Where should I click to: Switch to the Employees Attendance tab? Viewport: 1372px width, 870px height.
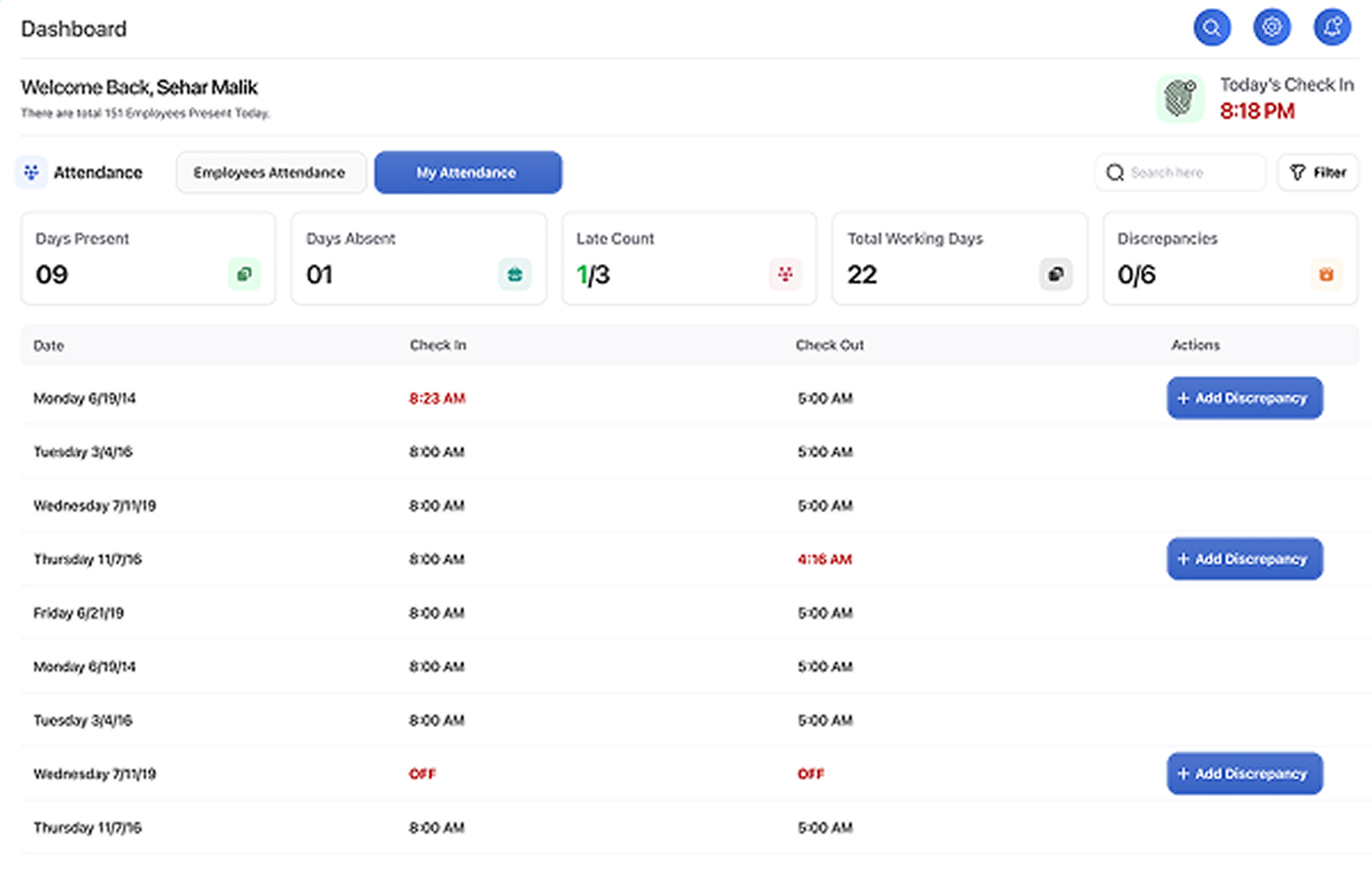tap(269, 172)
